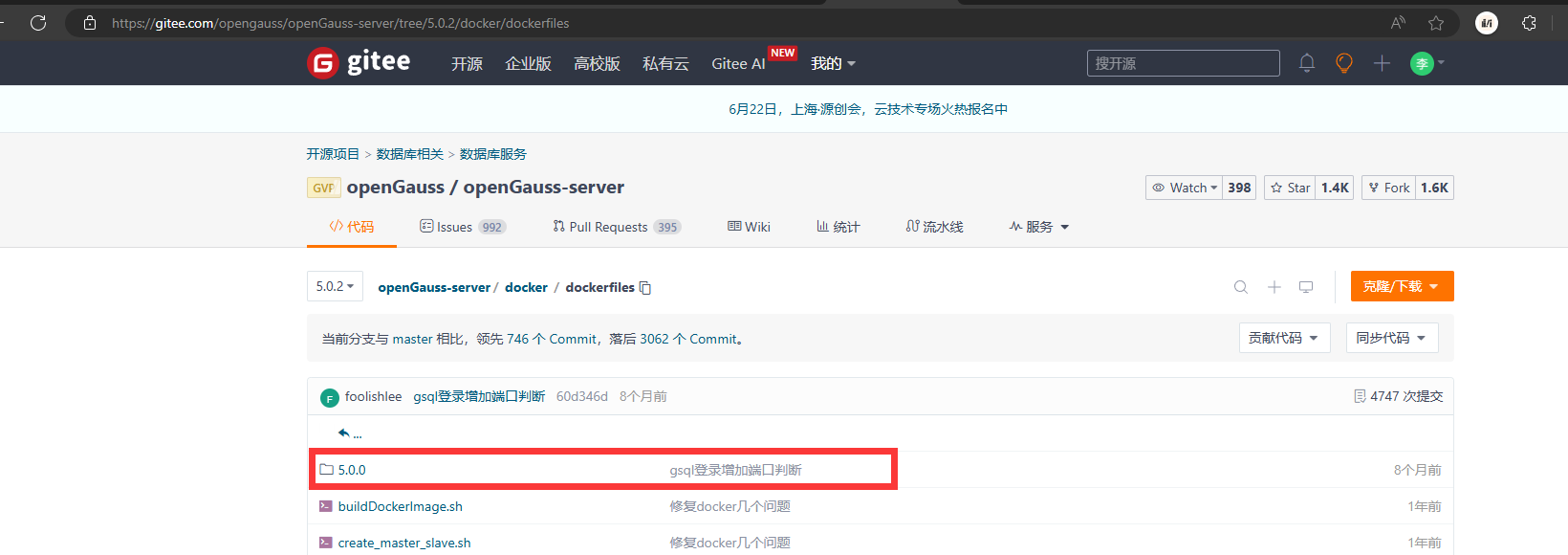Open the 5.0.2 branch dropdown

(335, 286)
